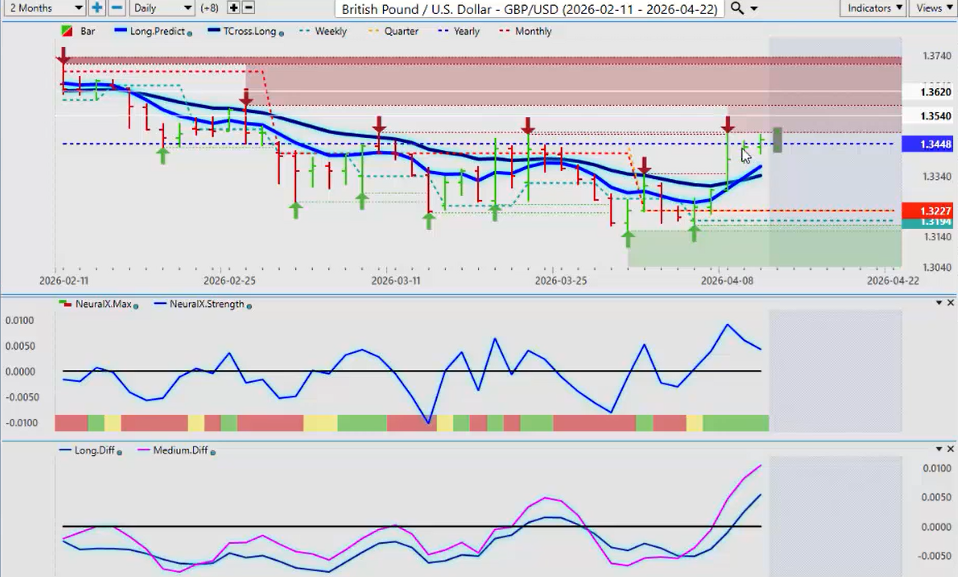Click the Bar chart type legend icon
Screen dimensions: 958x577
click(67, 32)
